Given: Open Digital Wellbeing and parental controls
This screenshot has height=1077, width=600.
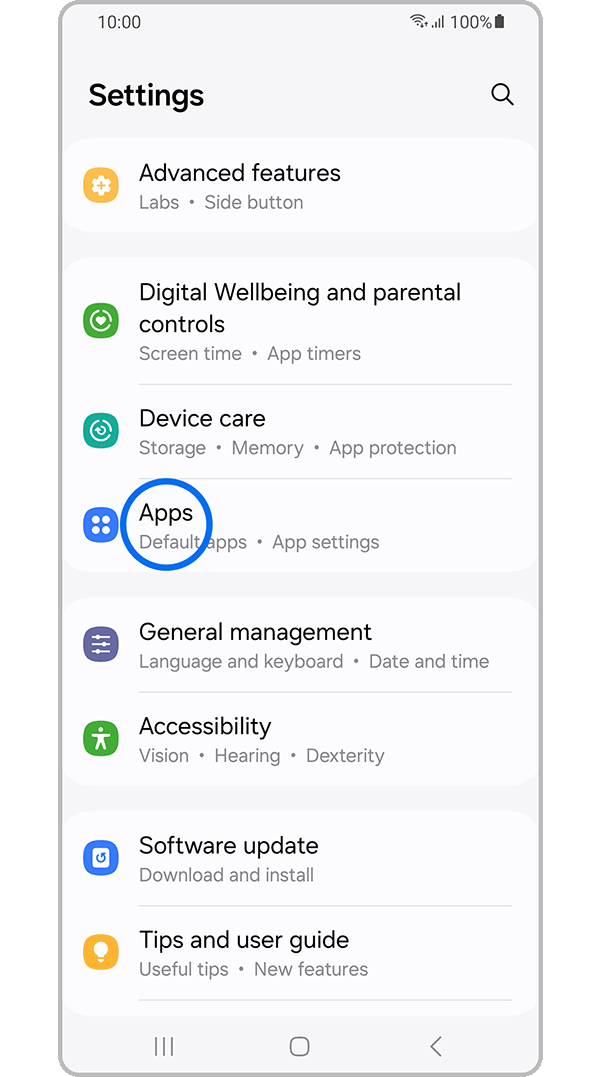Looking at the screenshot, I should 300,321.
